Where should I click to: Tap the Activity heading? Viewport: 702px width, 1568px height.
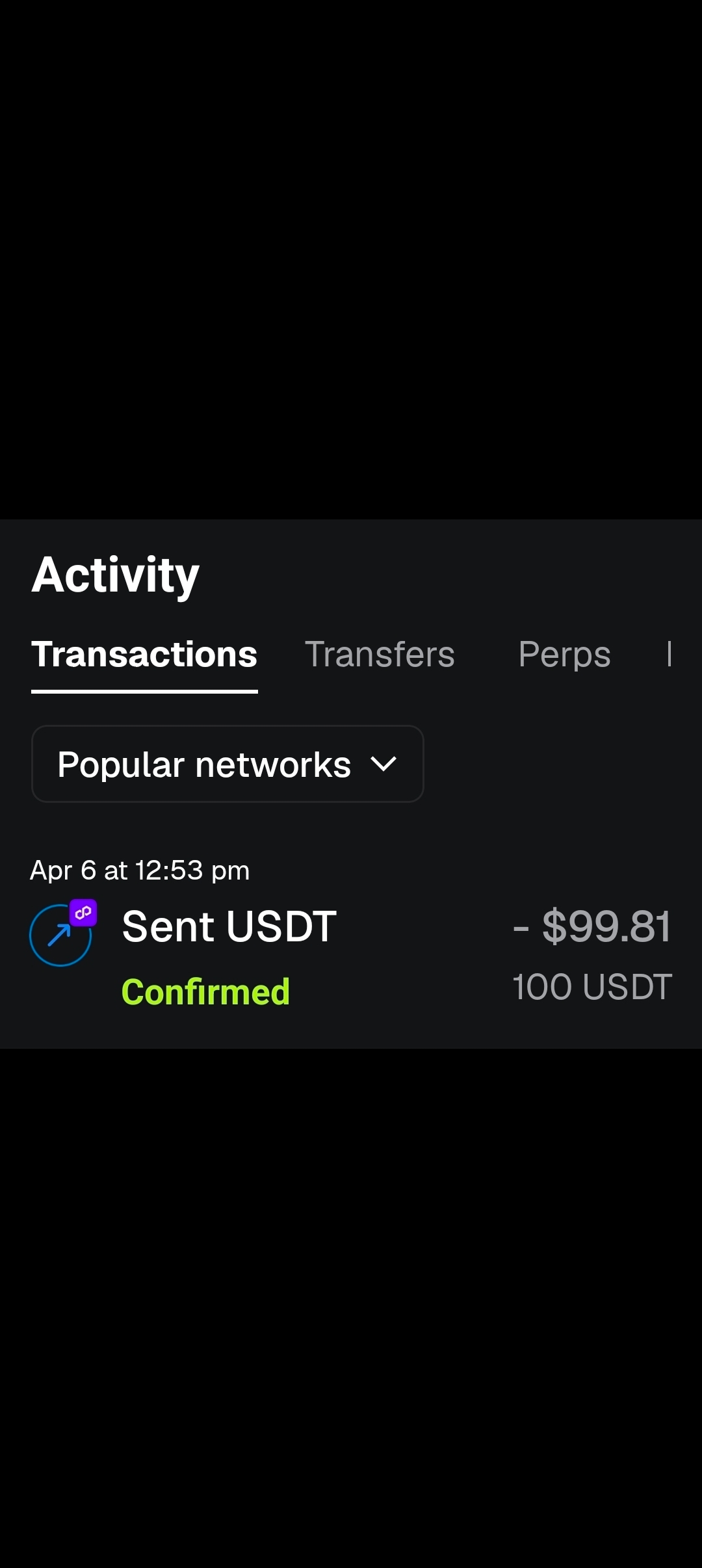[115, 575]
